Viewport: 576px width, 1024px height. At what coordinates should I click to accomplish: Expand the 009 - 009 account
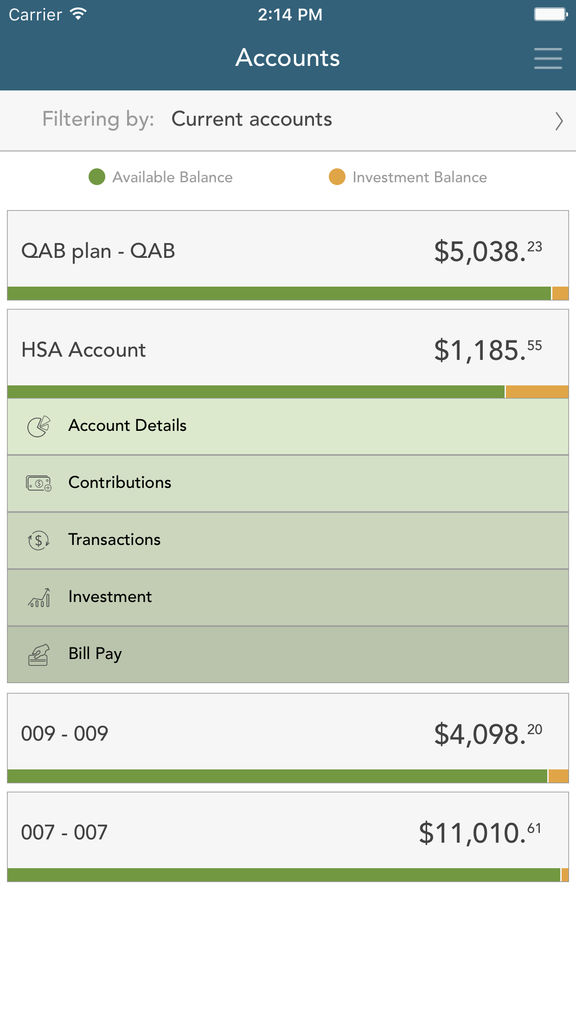[x=288, y=732]
